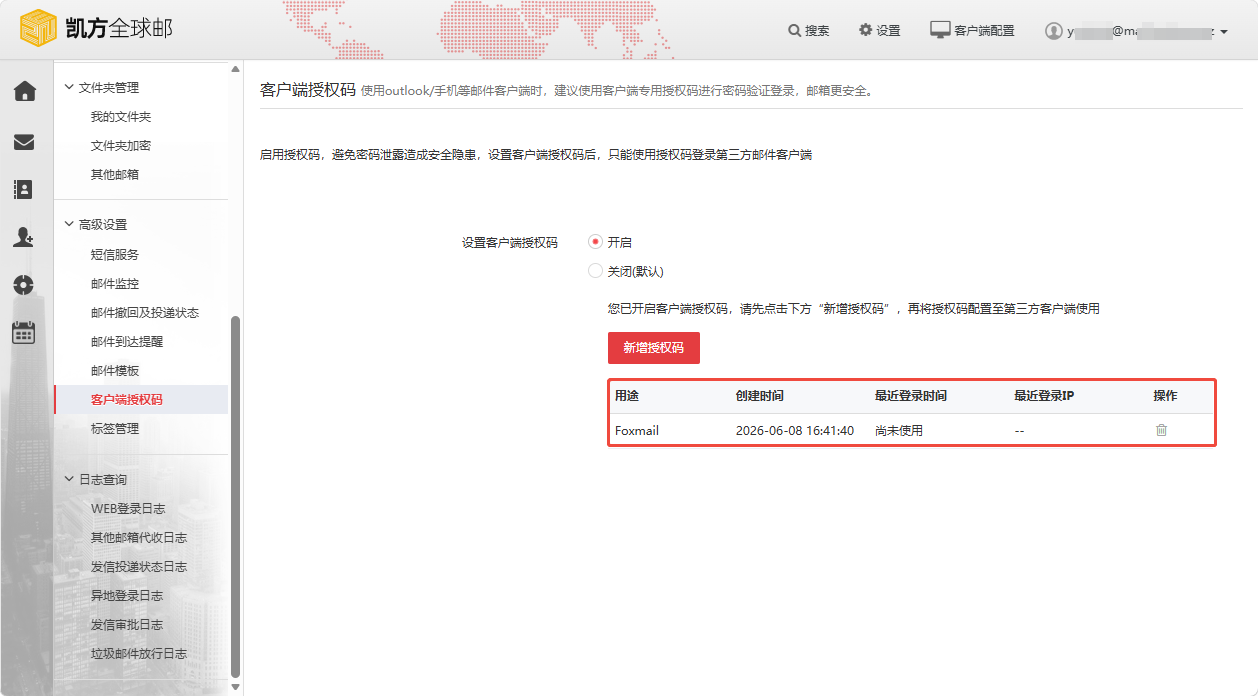Click the creation time 2026-06-08 16:41:40
Screen dimensions: 1258x696
[x=795, y=431]
